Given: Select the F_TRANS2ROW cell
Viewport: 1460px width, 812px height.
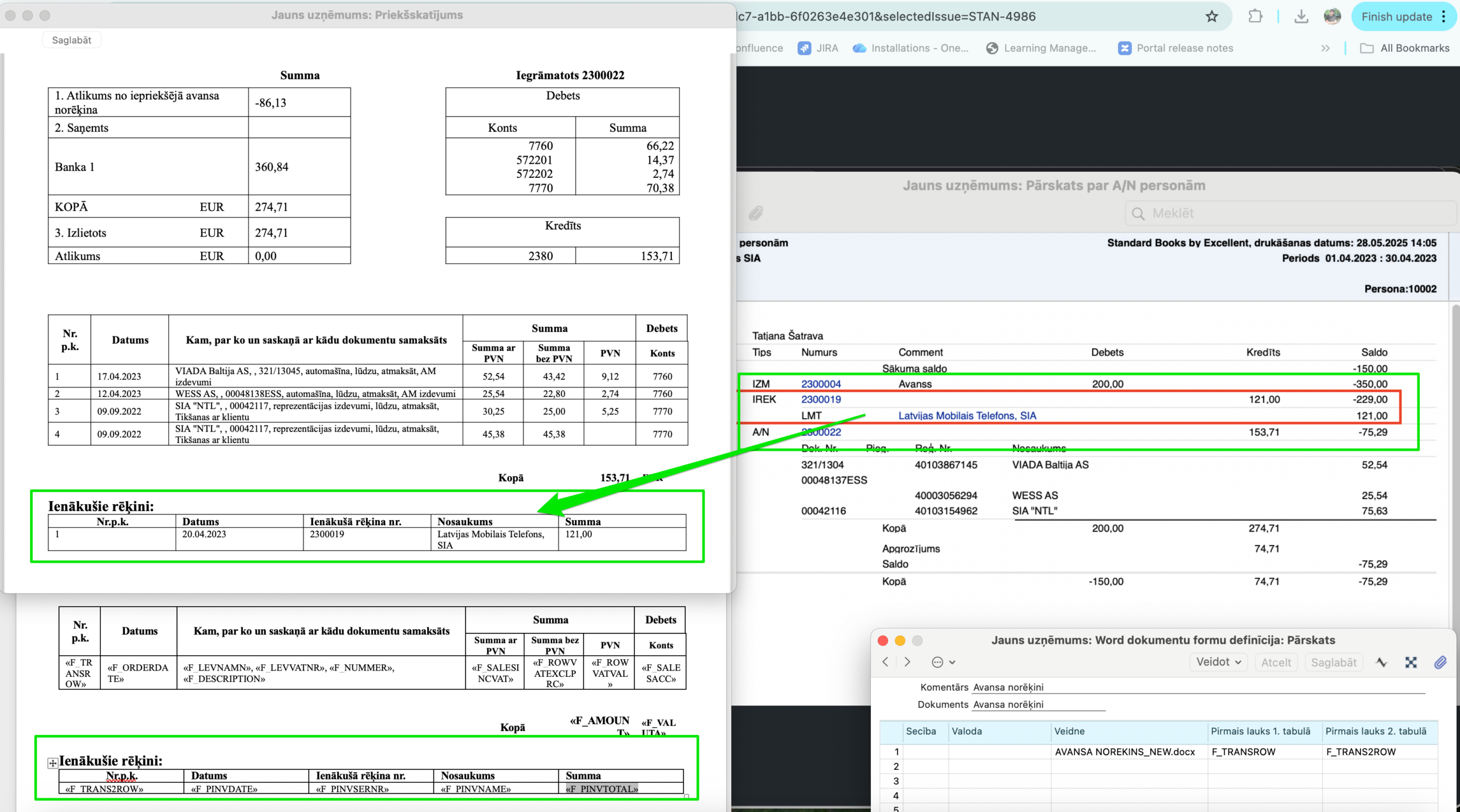Looking at the screenshot, I should coord(1380,752).
